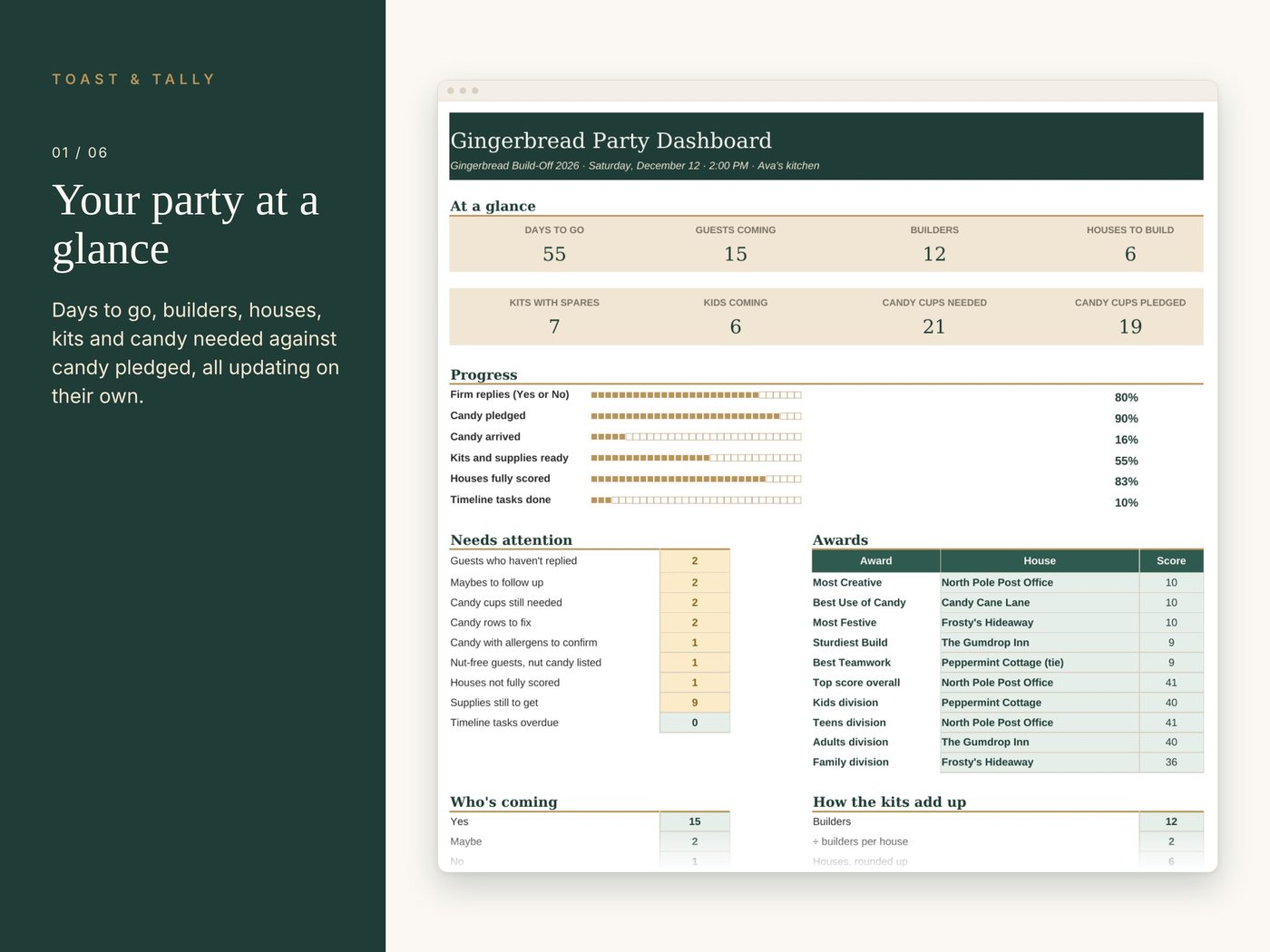The width and height of the screenshot is (1270, 952).
Task: Click the Days to Go value 55
Action: pos(554,254)
